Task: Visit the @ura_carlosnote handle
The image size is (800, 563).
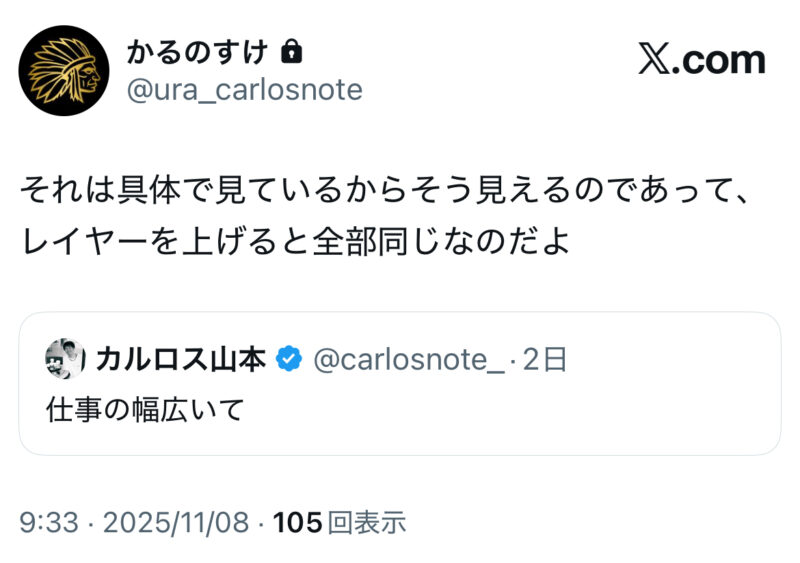Action: click(245, 90)
